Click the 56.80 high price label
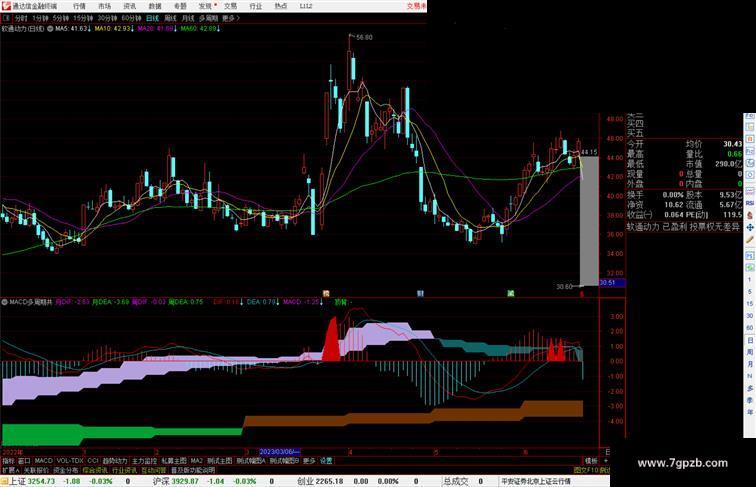The image size is (756, 487). (364, 37)
